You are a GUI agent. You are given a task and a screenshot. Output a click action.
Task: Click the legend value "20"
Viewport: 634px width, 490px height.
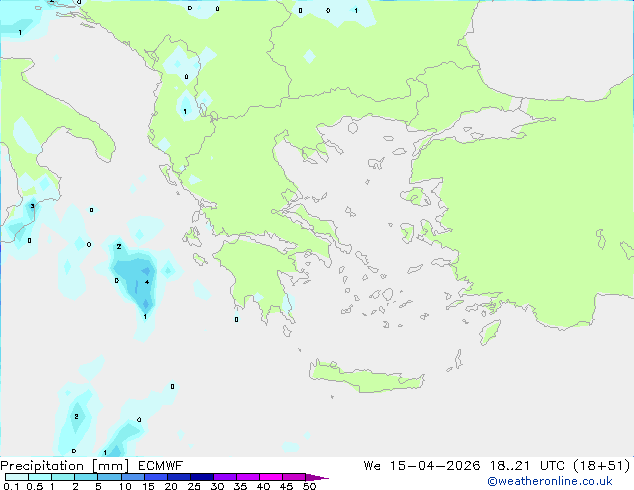click(171, 486)
